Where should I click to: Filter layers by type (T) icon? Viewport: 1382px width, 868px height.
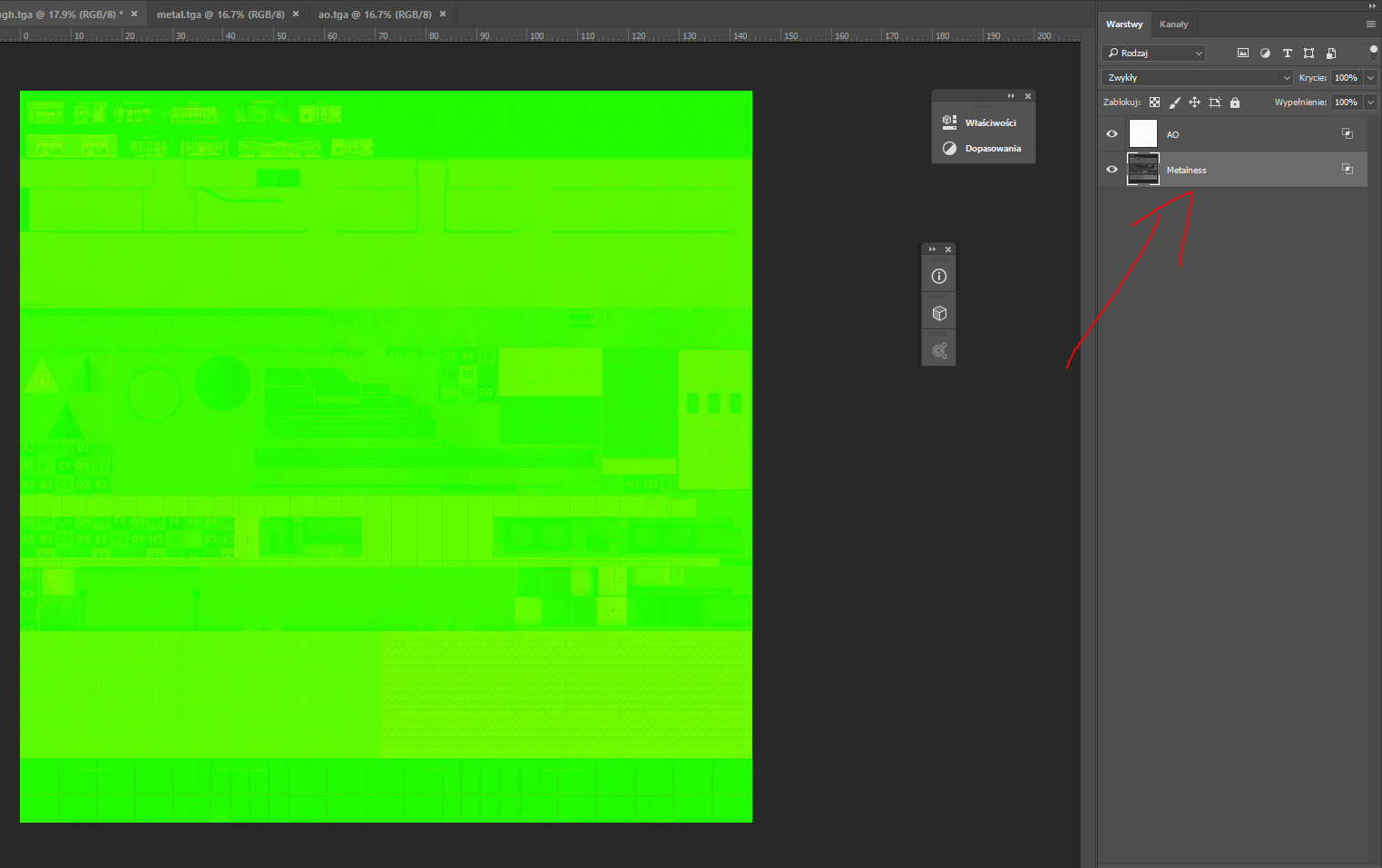1287,54
